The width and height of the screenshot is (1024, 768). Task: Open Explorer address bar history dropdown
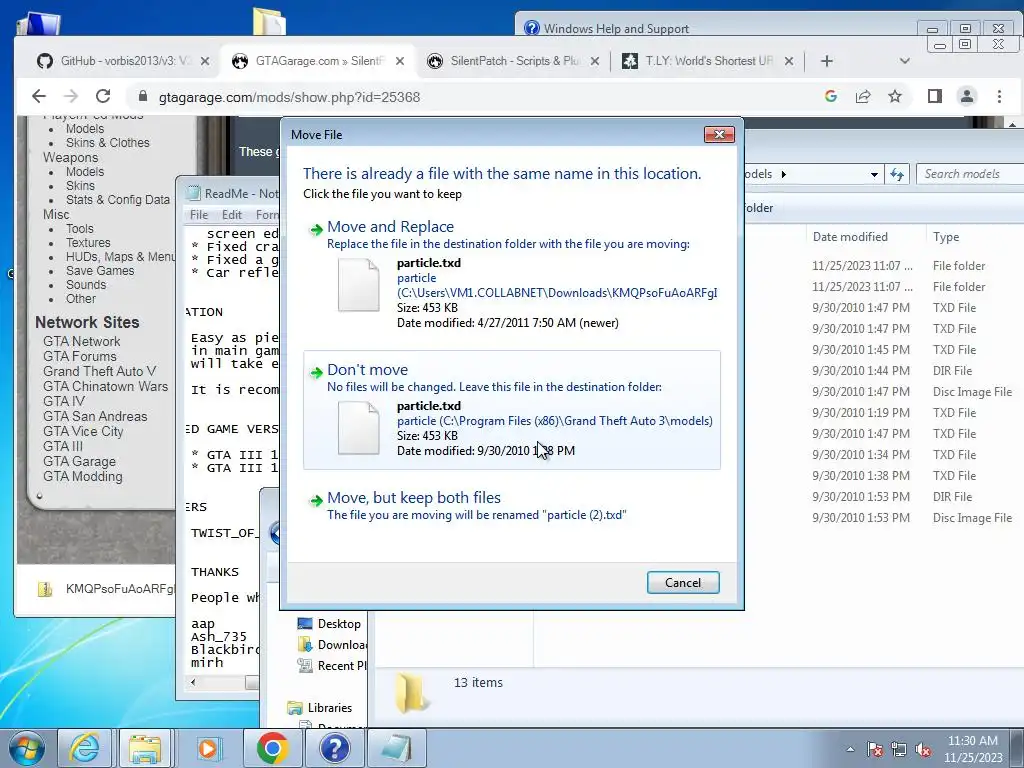coord(874,174)
